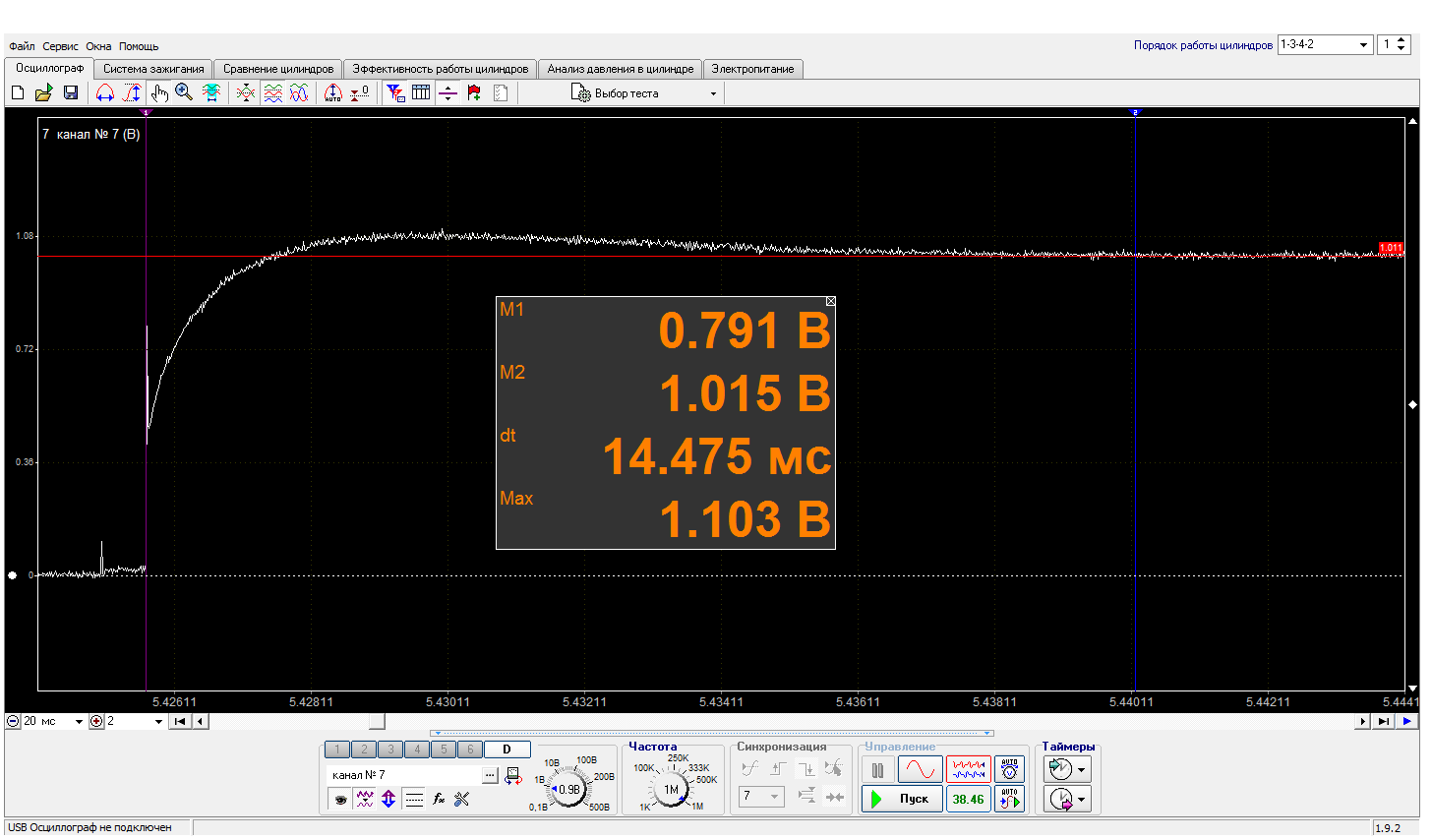The image size is (1432, 840).
Task: Select the vertical scale tool icon
Action: (132, 92)
